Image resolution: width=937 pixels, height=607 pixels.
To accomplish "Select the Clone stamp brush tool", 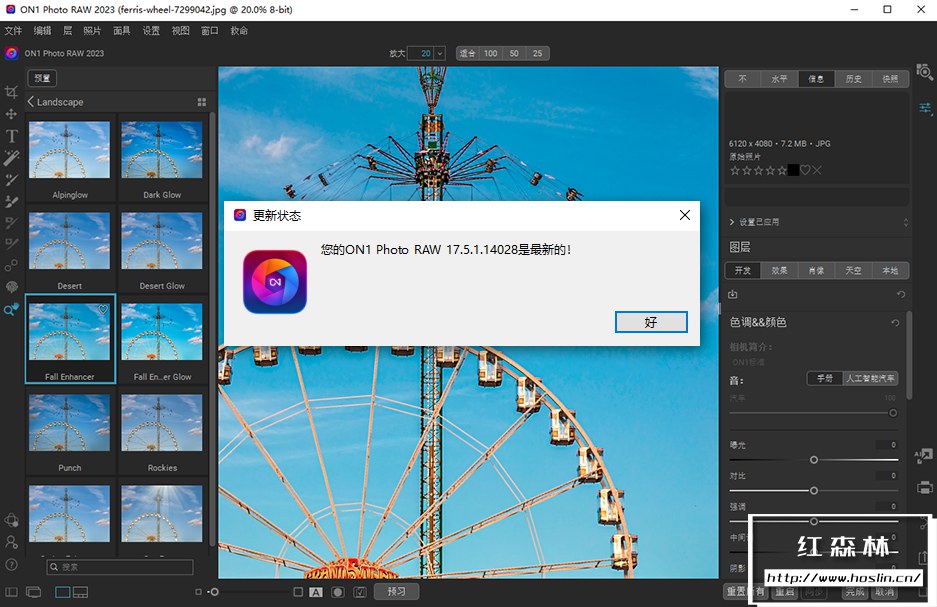I will [x=11, y=201].
